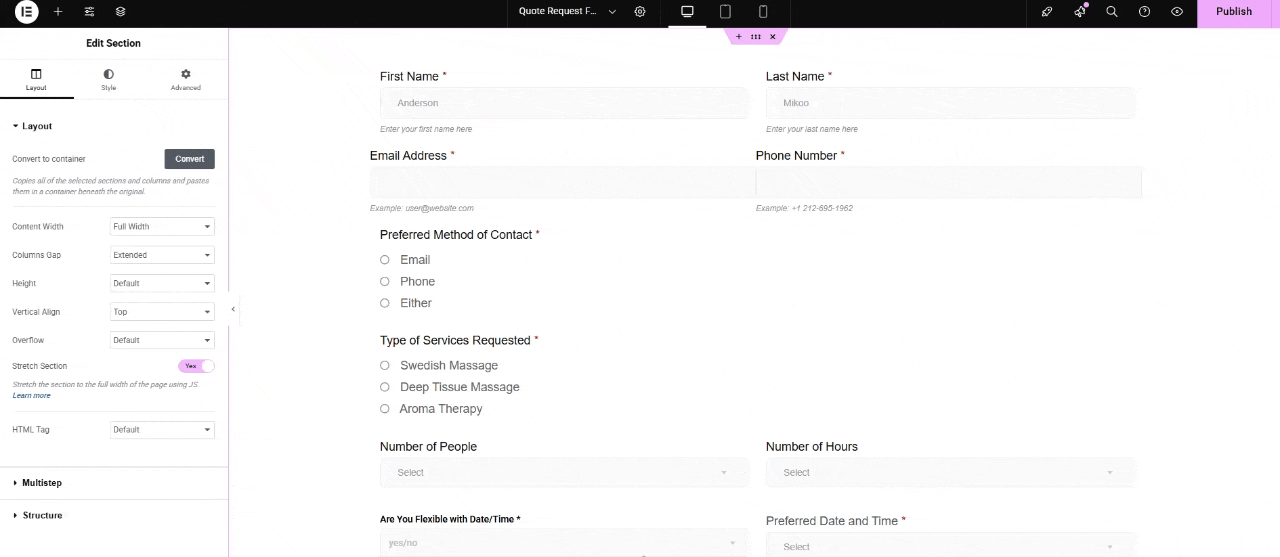Expand the Multistep section
The image size is (1280, 557).
coord(114,483)
